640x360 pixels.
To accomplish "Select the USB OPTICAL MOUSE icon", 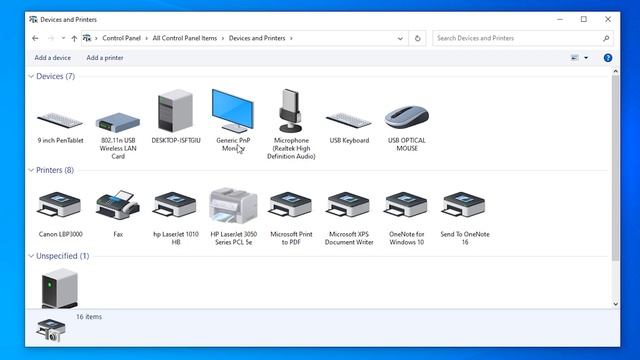I will click(x=407, y=117).
